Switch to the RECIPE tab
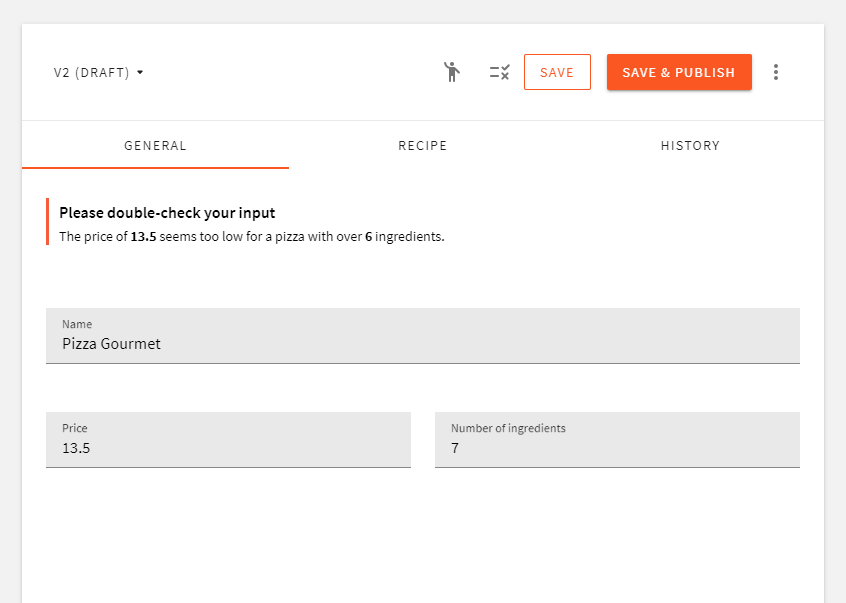Image resolution: width=846 pixels, height=603 pixels. (422, 145)
